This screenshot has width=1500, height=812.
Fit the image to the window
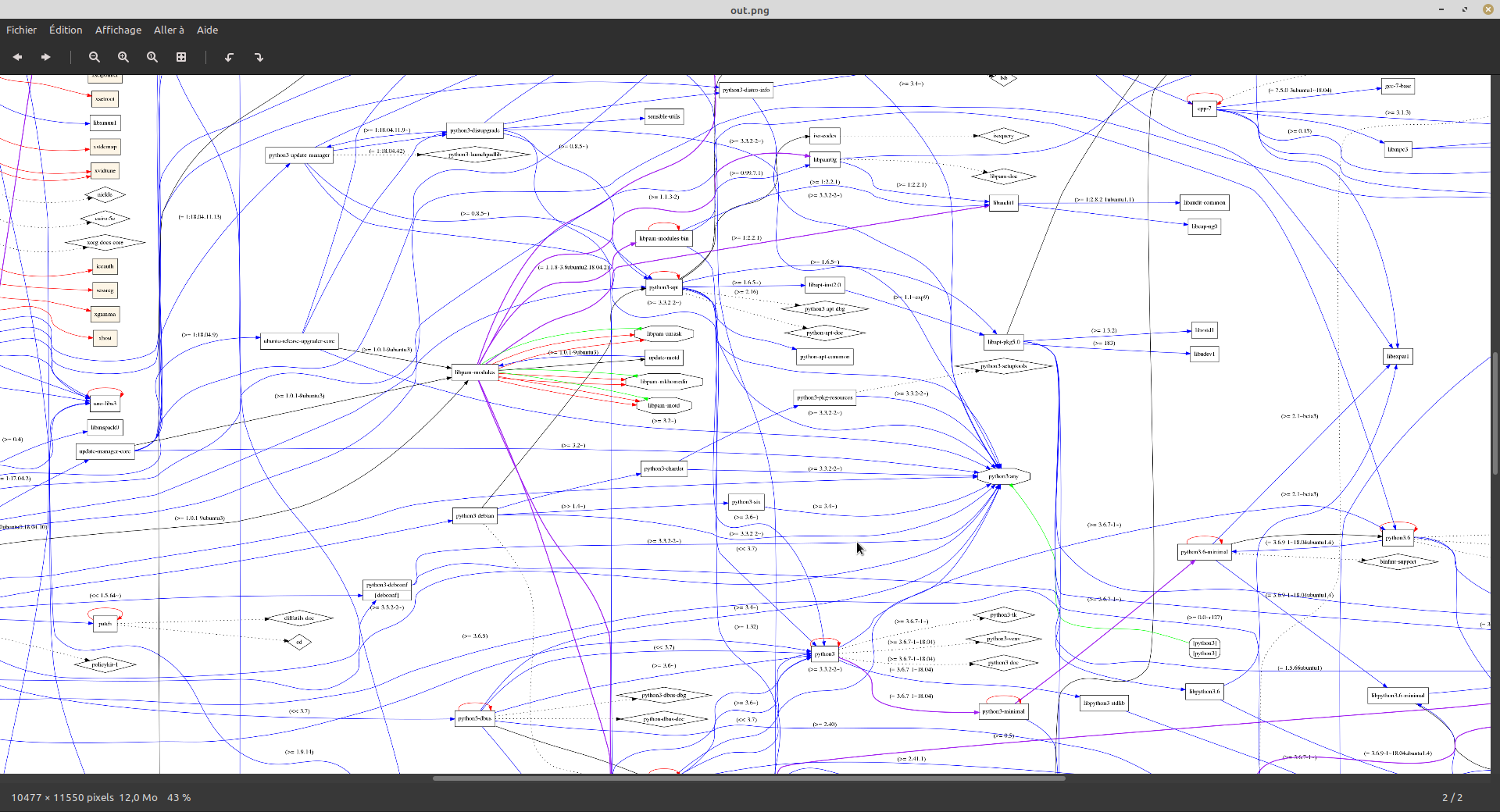(181, 57)
